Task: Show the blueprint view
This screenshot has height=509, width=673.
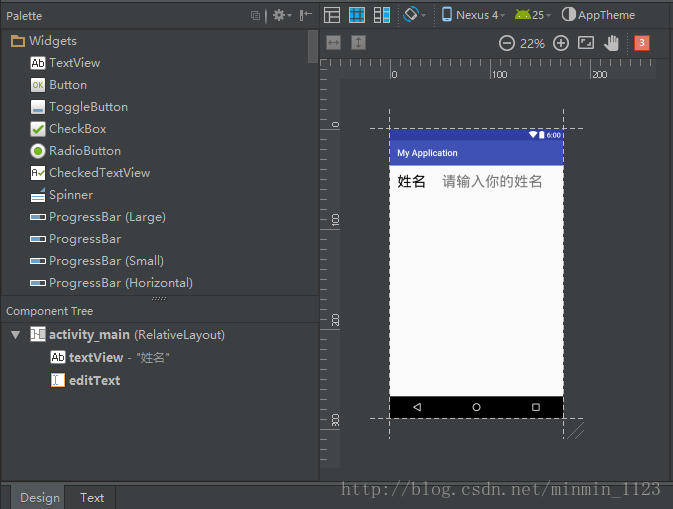Action: tap(357, 15)
